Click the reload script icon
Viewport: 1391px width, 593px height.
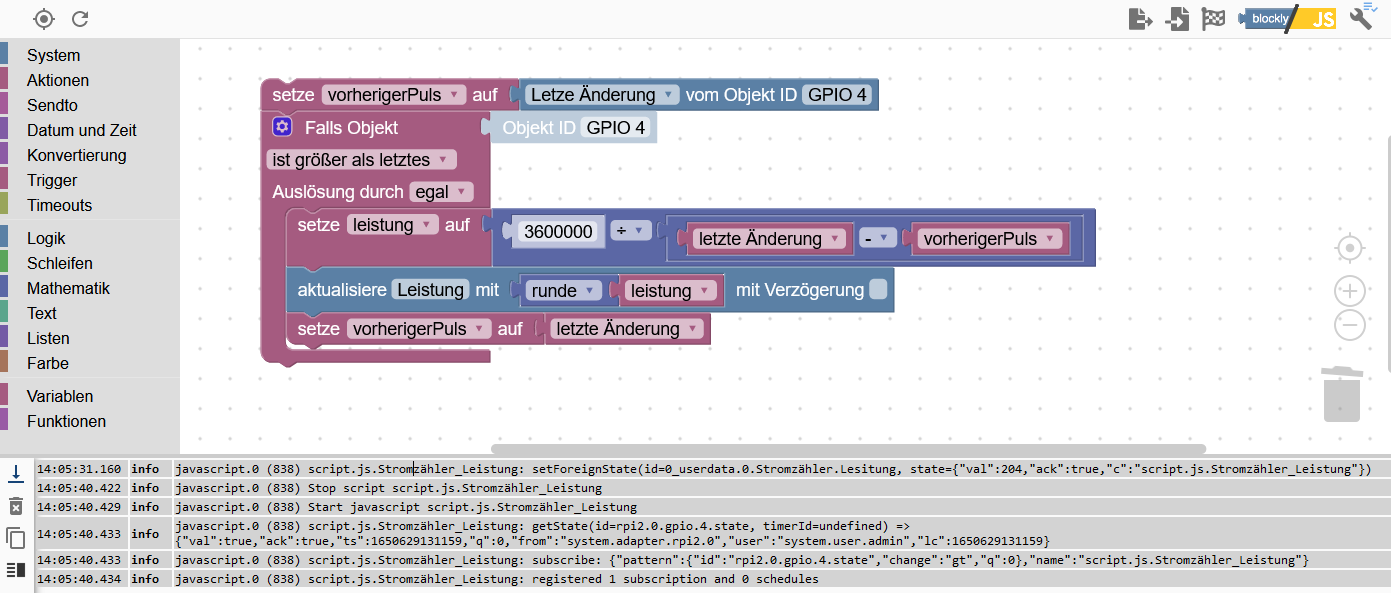point(80,18)
